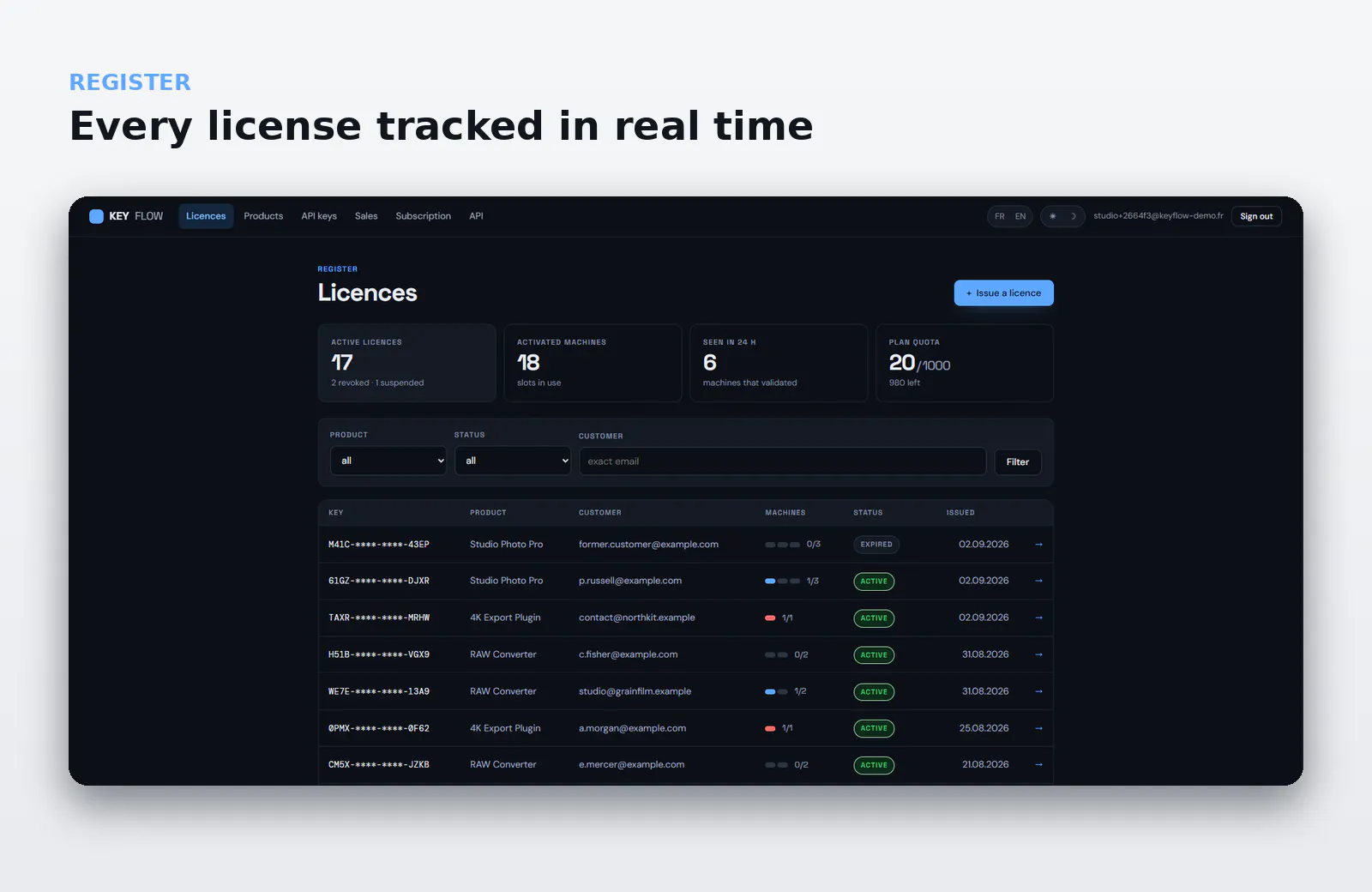1372x892 pixels.
Task: Click the customer exact email field
Action: (782, 461)
